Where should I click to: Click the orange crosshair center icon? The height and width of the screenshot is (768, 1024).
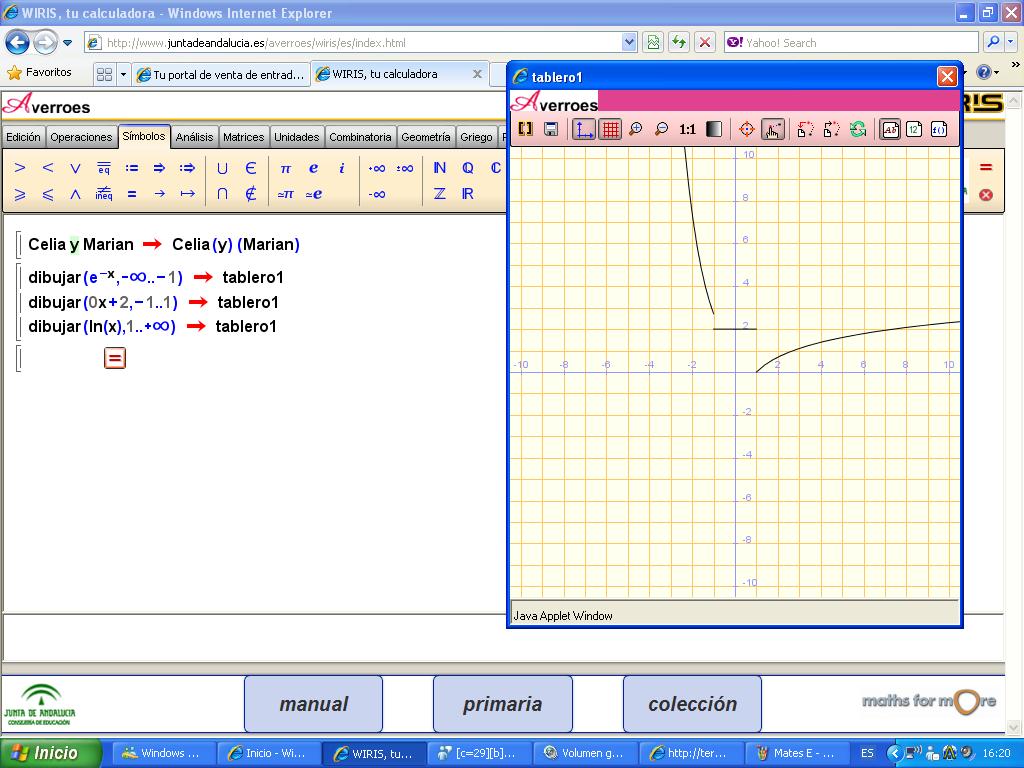tap(746, 129)
